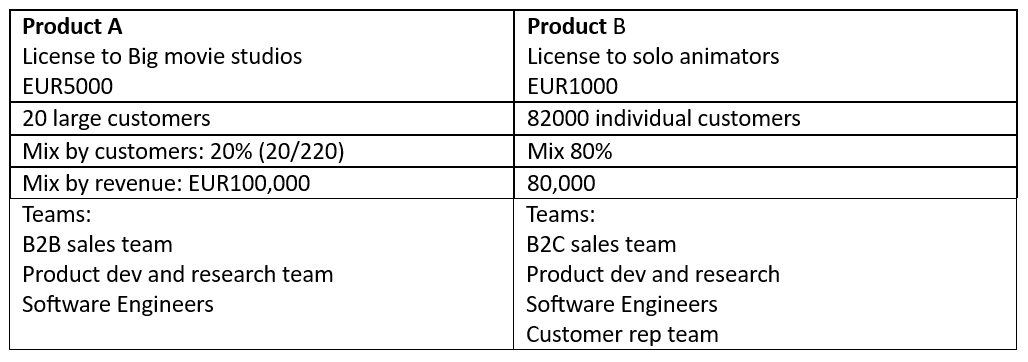
Task: Click Product B 'Product dev and research' line
Action: (x=653, y=274)
